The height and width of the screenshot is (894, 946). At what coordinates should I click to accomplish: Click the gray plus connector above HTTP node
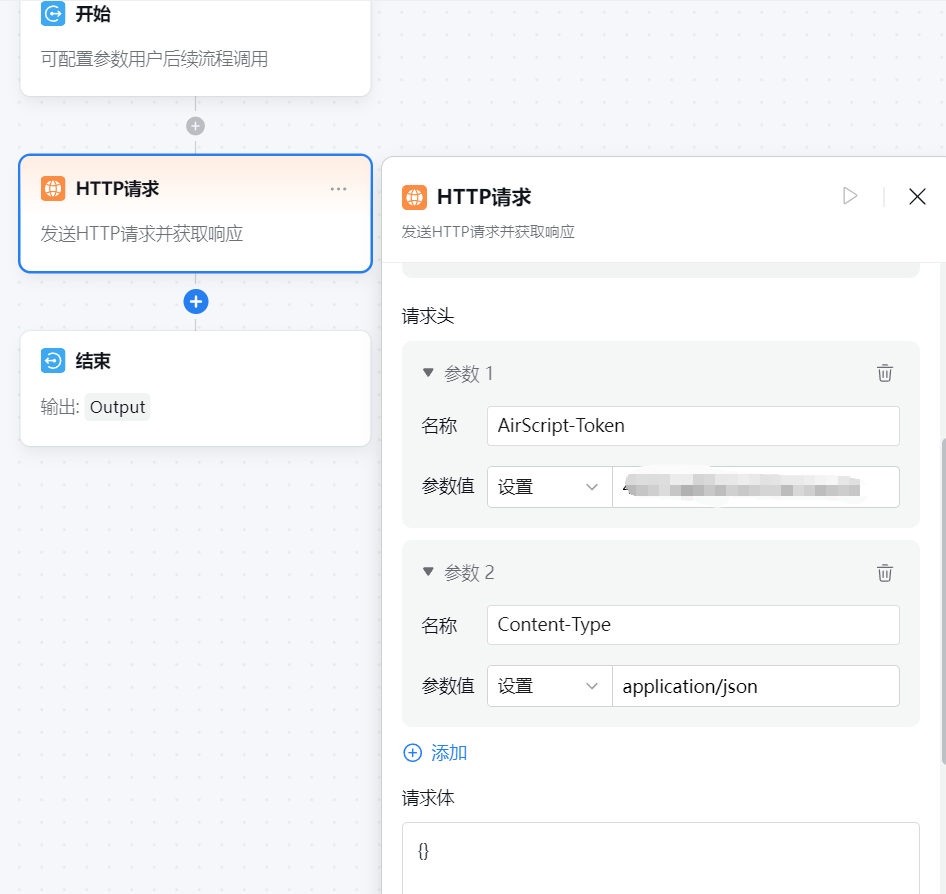coord(195,126)
